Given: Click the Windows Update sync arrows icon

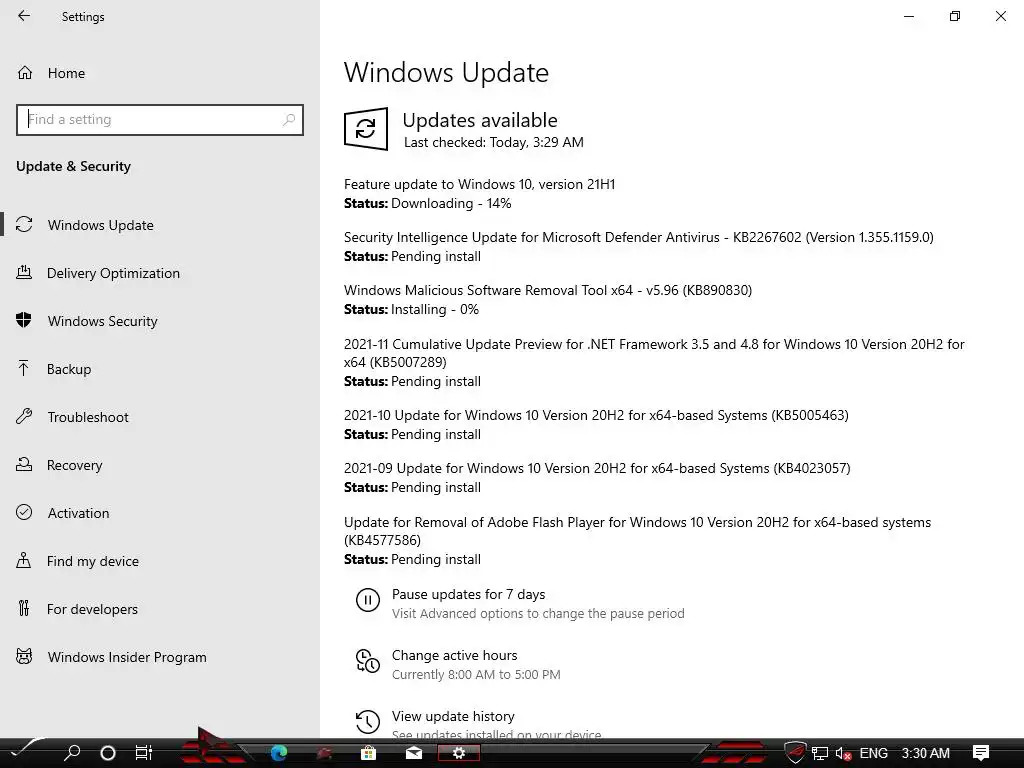Looking at the screenshot, I should [24, 225].
